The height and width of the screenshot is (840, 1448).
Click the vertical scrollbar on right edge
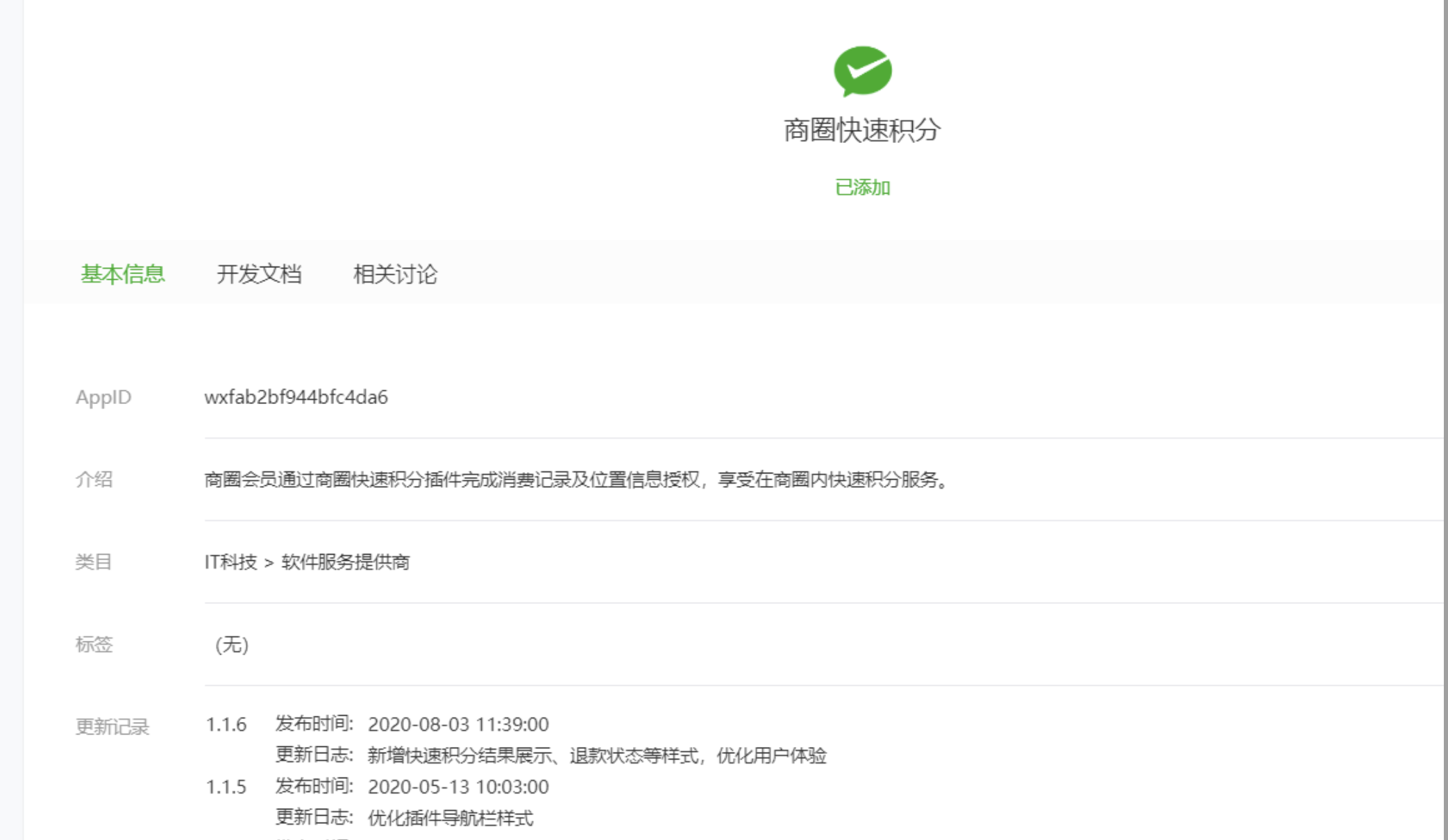pyautogui.click(x=1445, y=417)
